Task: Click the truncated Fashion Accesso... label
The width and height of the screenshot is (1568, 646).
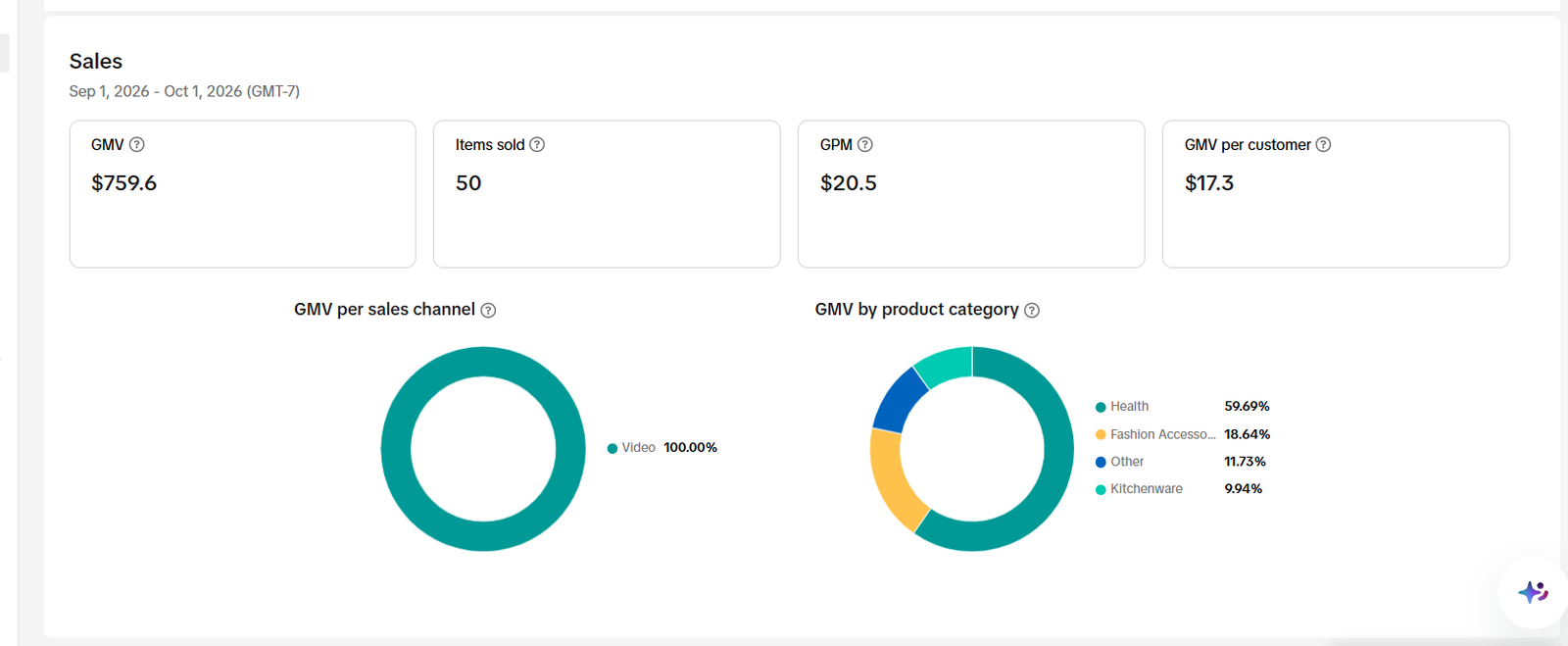Action: (1162, 434)
